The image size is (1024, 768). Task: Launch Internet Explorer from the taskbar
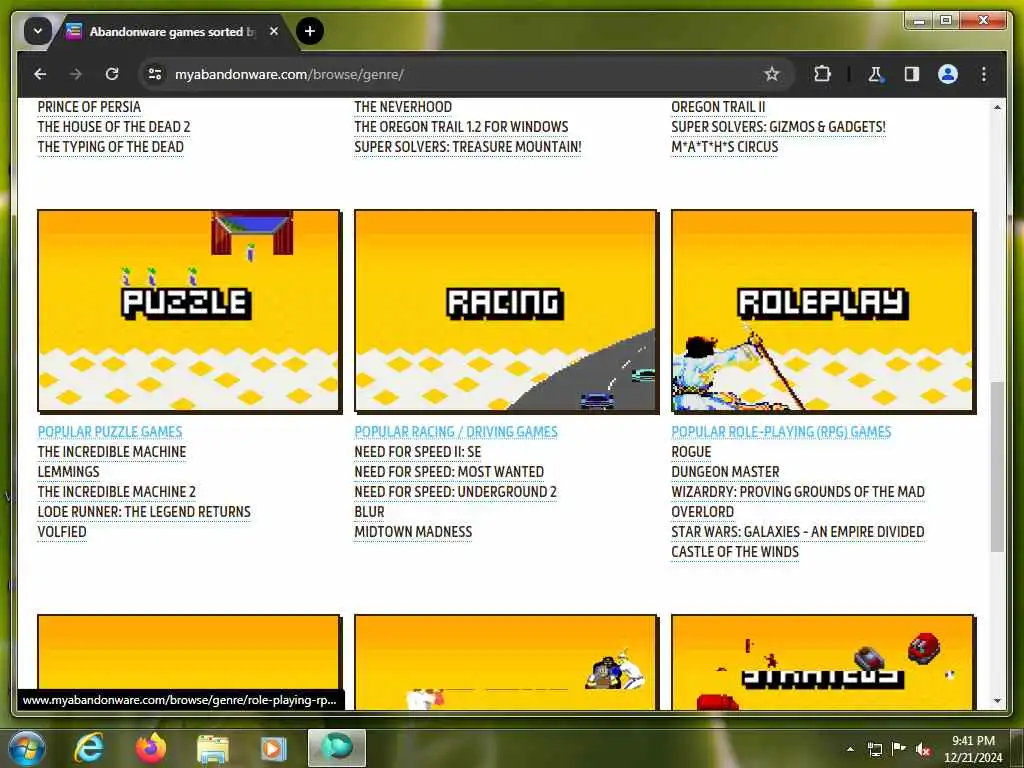(89, 748)
